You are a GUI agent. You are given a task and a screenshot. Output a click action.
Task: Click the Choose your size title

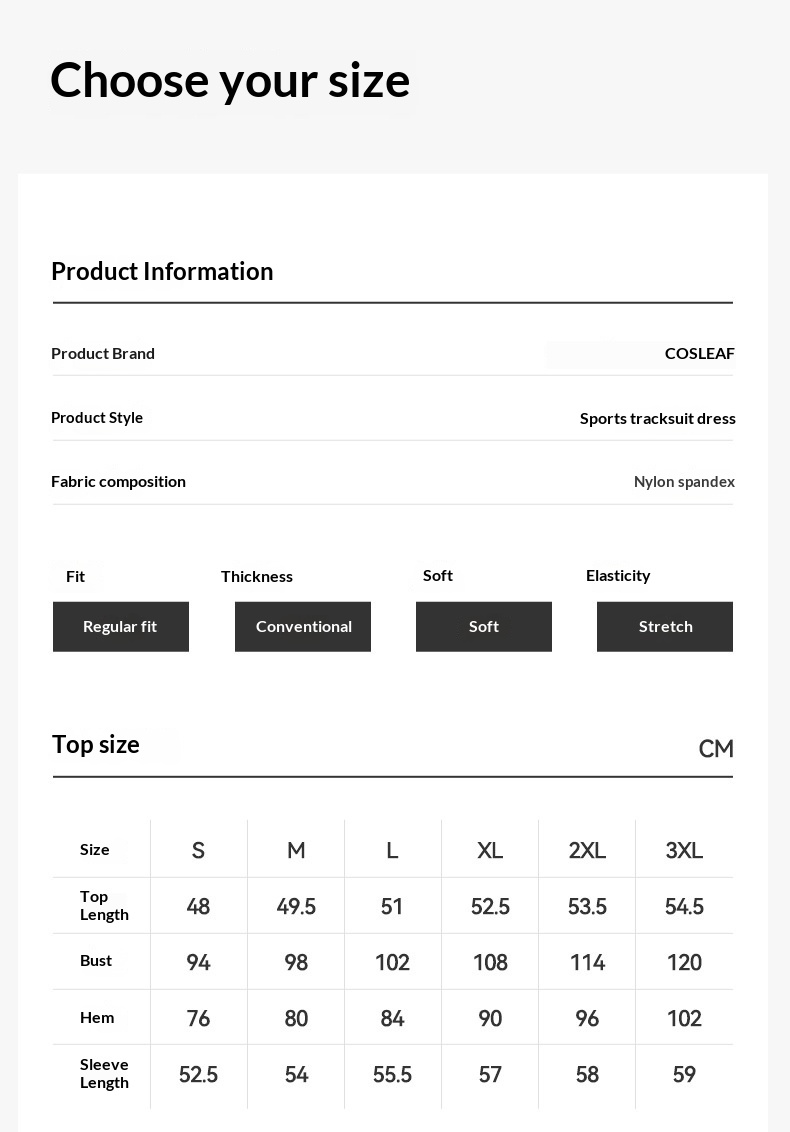230,80
